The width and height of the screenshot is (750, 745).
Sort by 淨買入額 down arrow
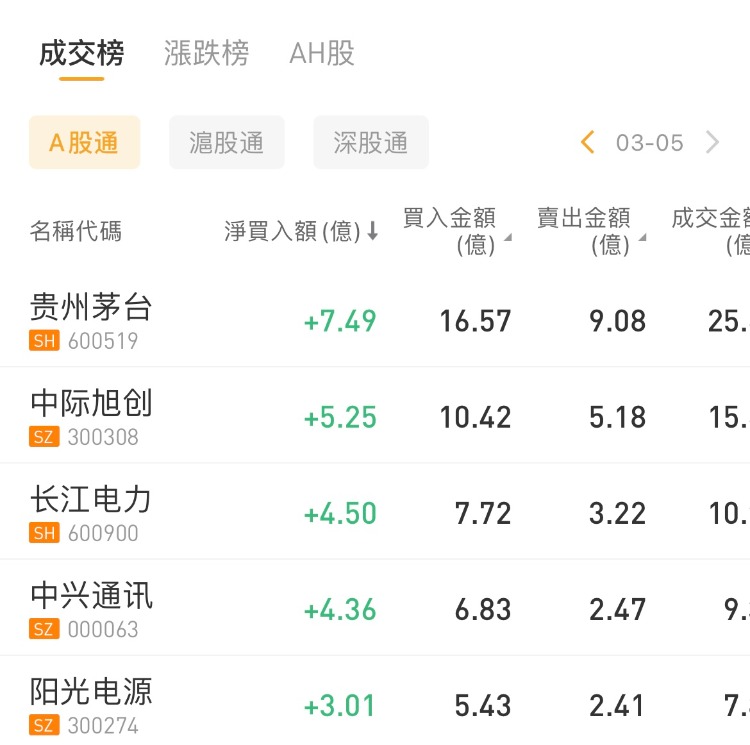[373, 232]
